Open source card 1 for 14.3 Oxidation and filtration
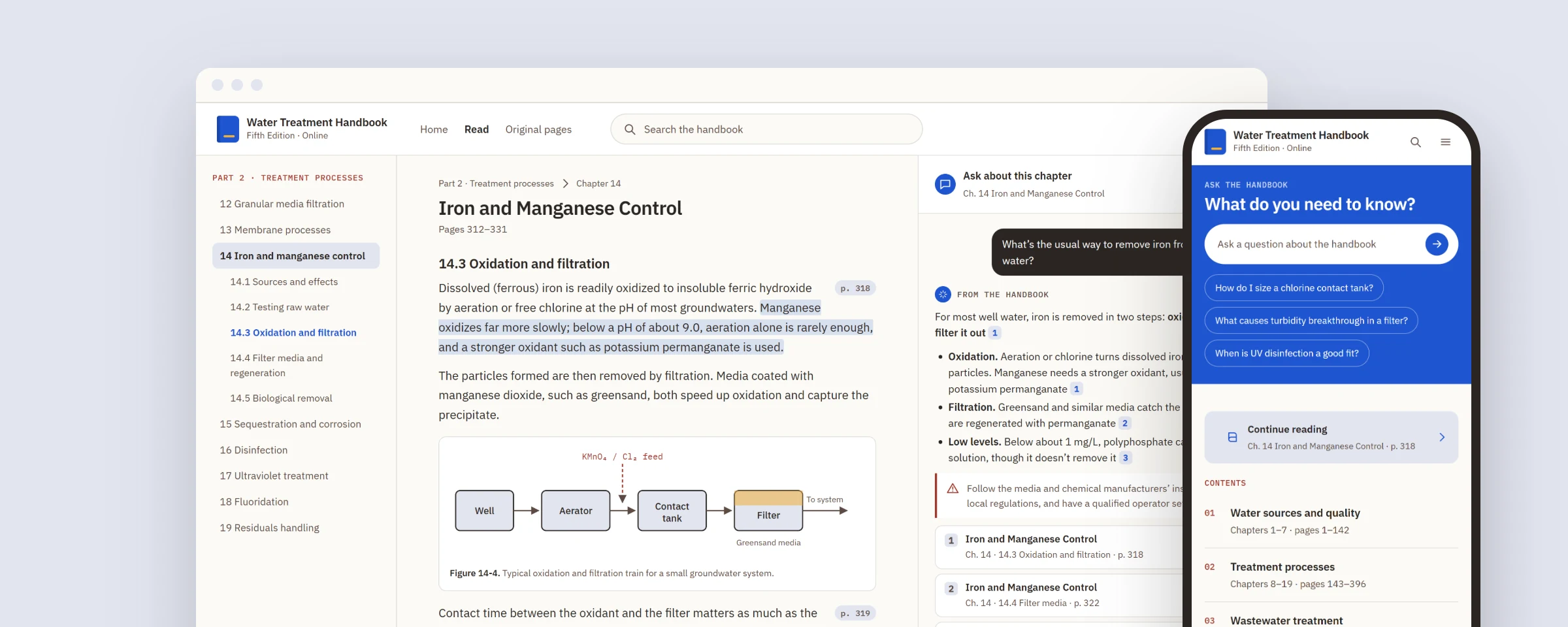 point(1058,547)
